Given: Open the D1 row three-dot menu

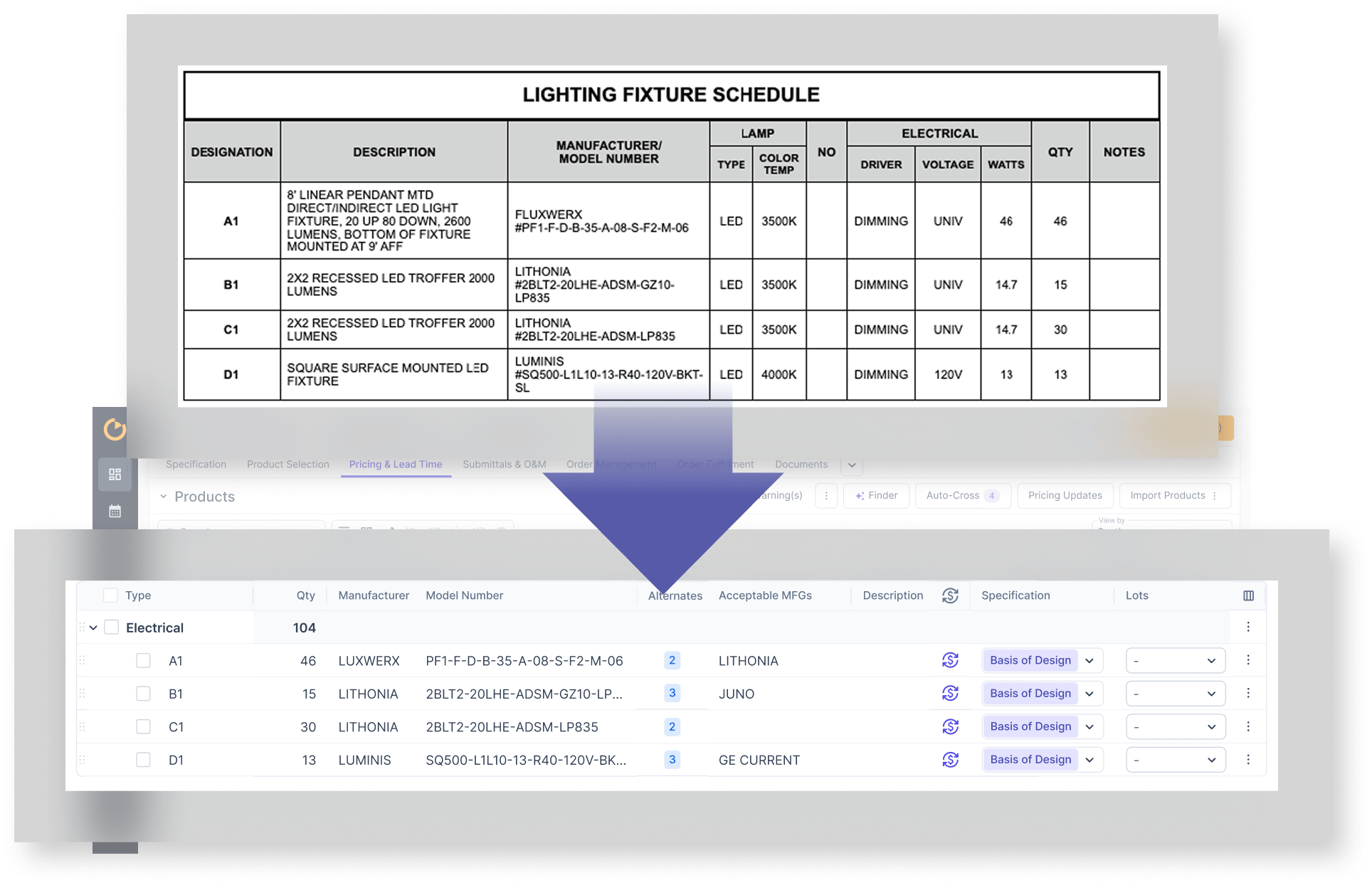Looking at the screenshot, I should (x=1248, y=760).
